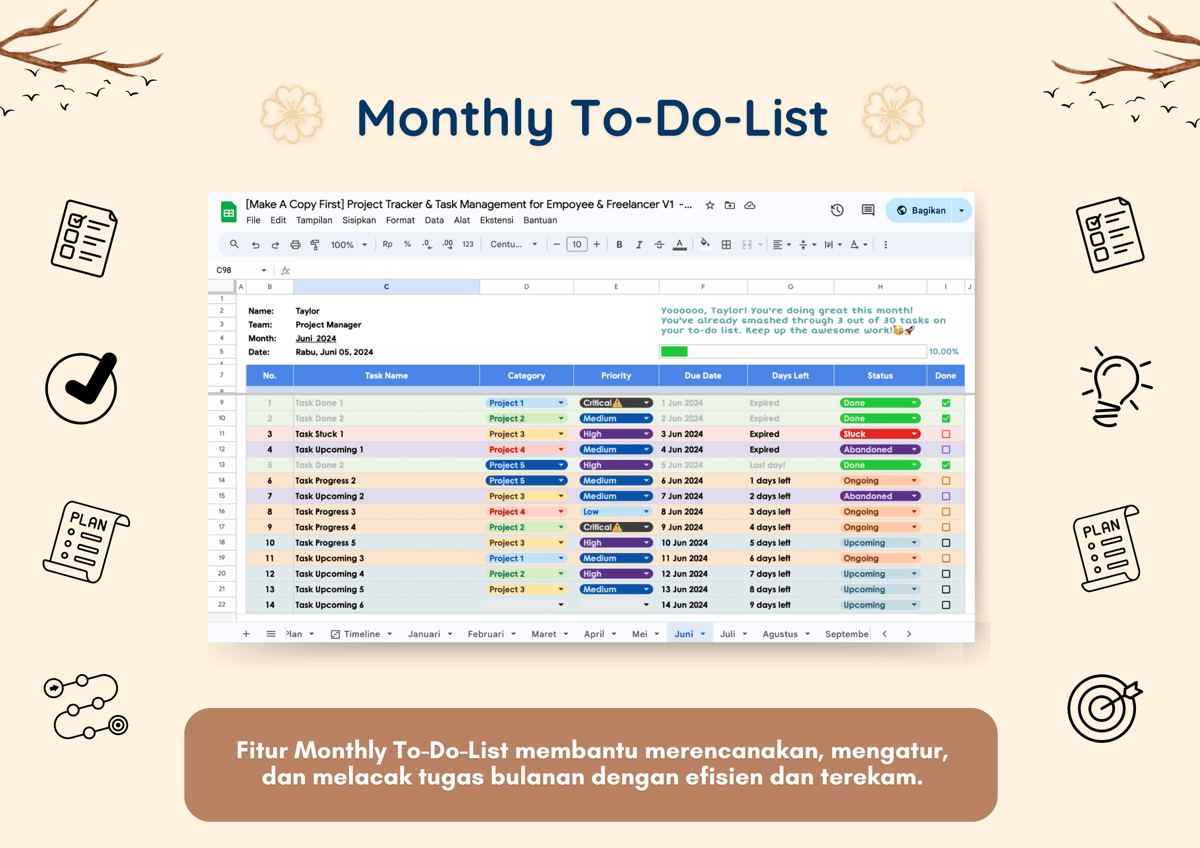Select the Print icon in the toolbar
The width and height of the screenshot is (1200, 848).
click(x=295, y=244)
